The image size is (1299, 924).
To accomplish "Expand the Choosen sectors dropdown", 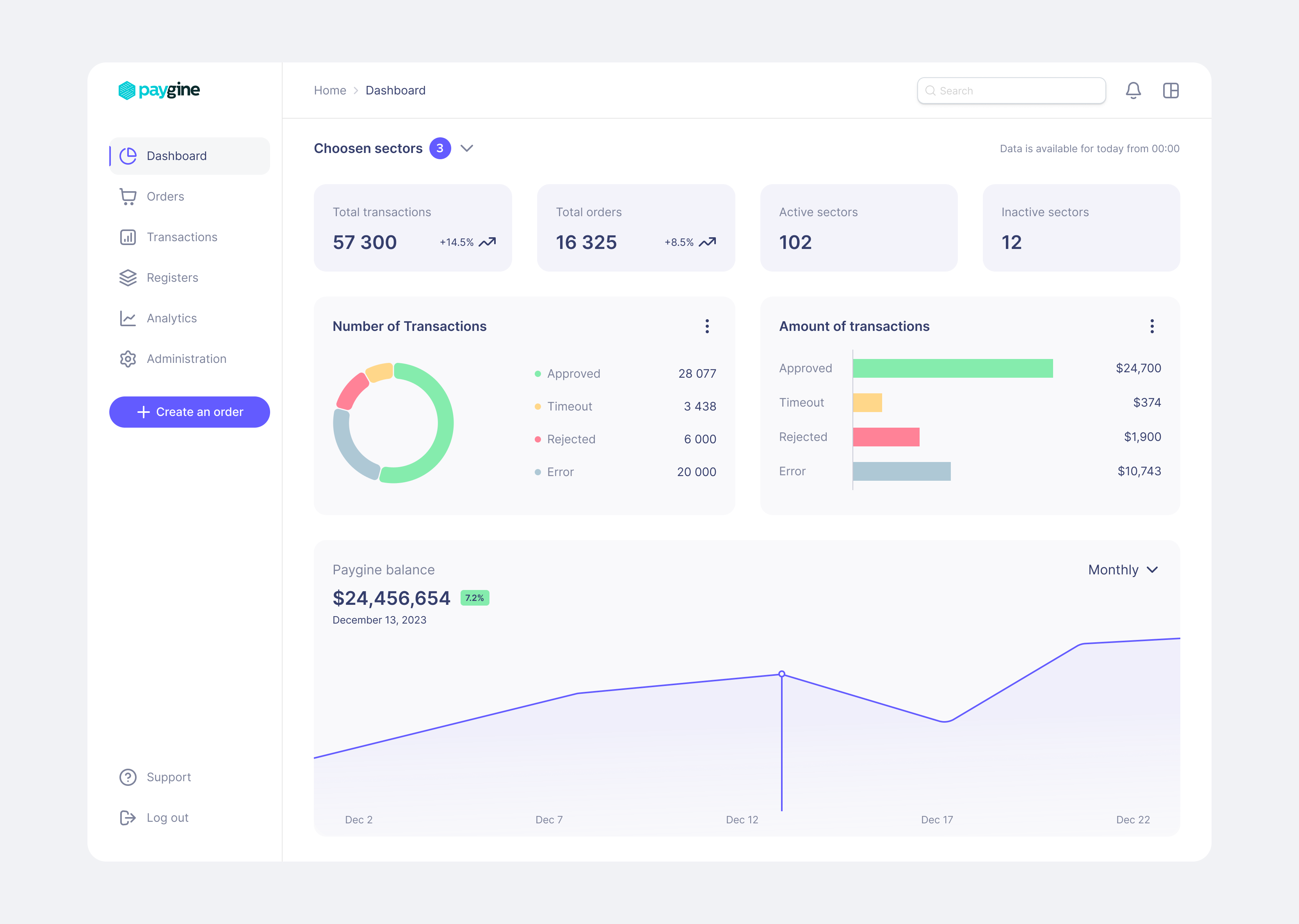I will [x=467, y=149].
